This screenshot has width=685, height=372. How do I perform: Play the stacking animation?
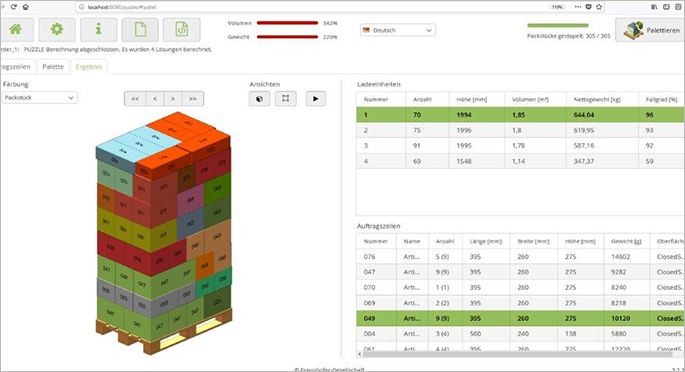click(315, 99)
